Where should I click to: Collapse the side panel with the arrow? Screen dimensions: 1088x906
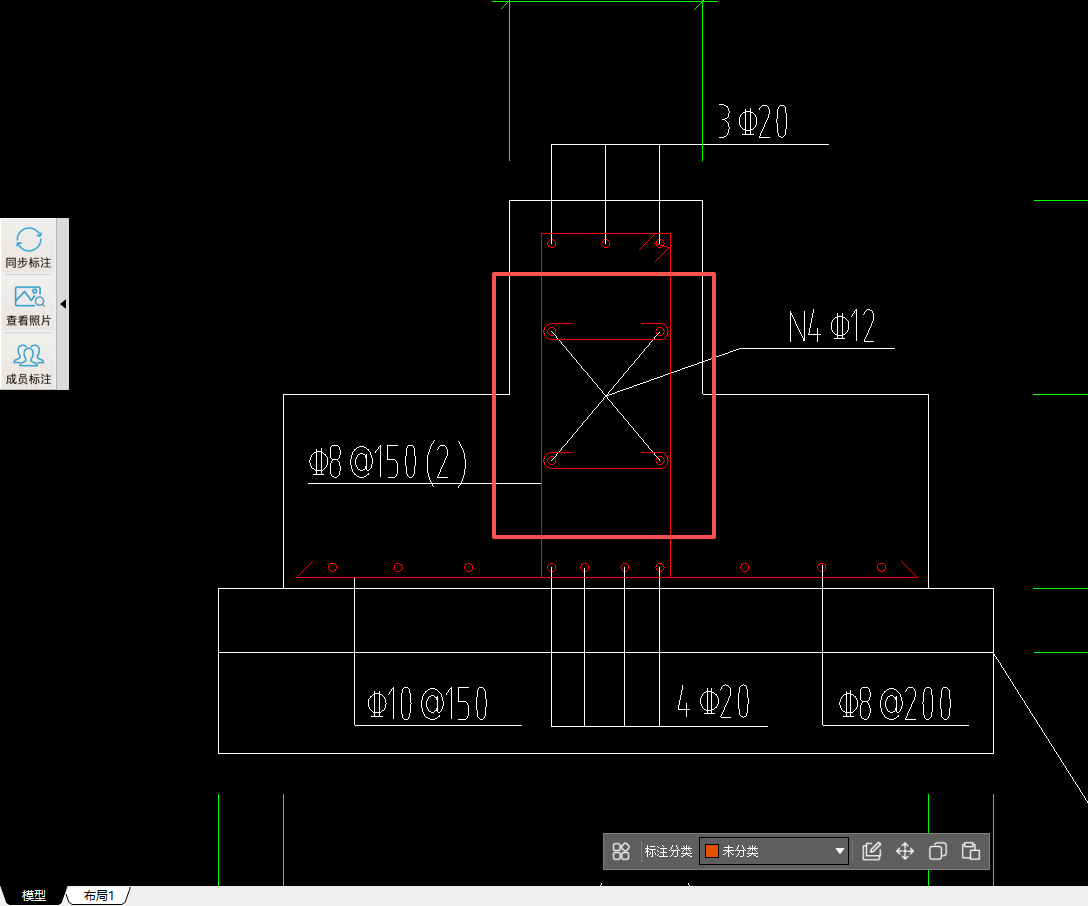coord(63,304)
